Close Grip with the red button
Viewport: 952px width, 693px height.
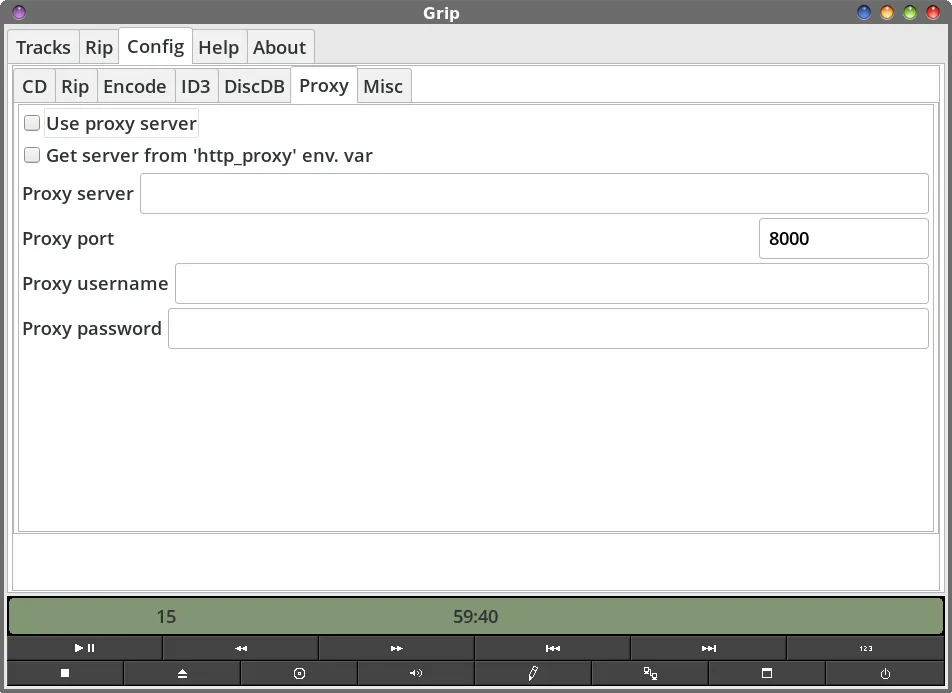coord(933,12)
